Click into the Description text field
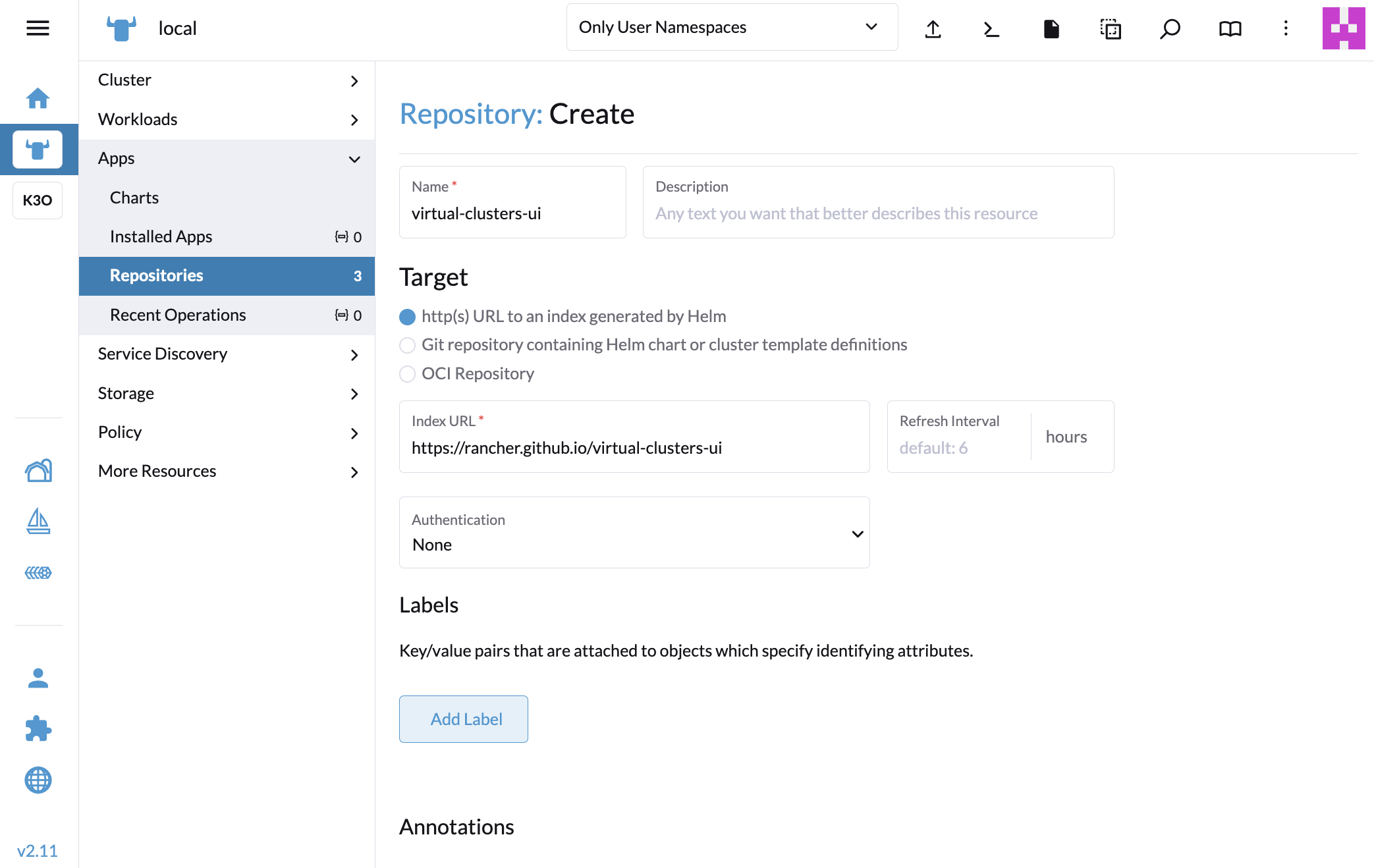Screen dimensions: 1374x868 point(877,213)
